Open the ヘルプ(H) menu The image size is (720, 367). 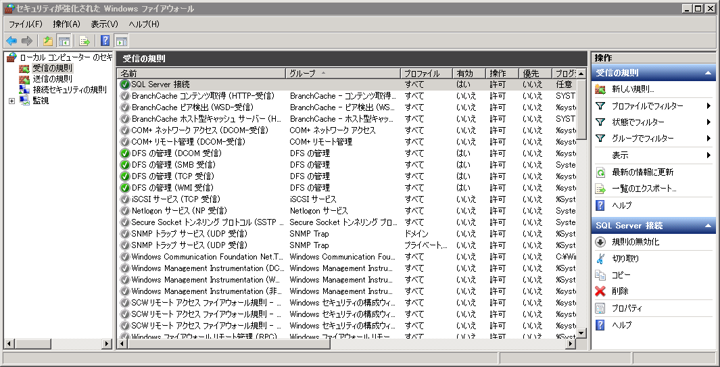click(144, 24)
